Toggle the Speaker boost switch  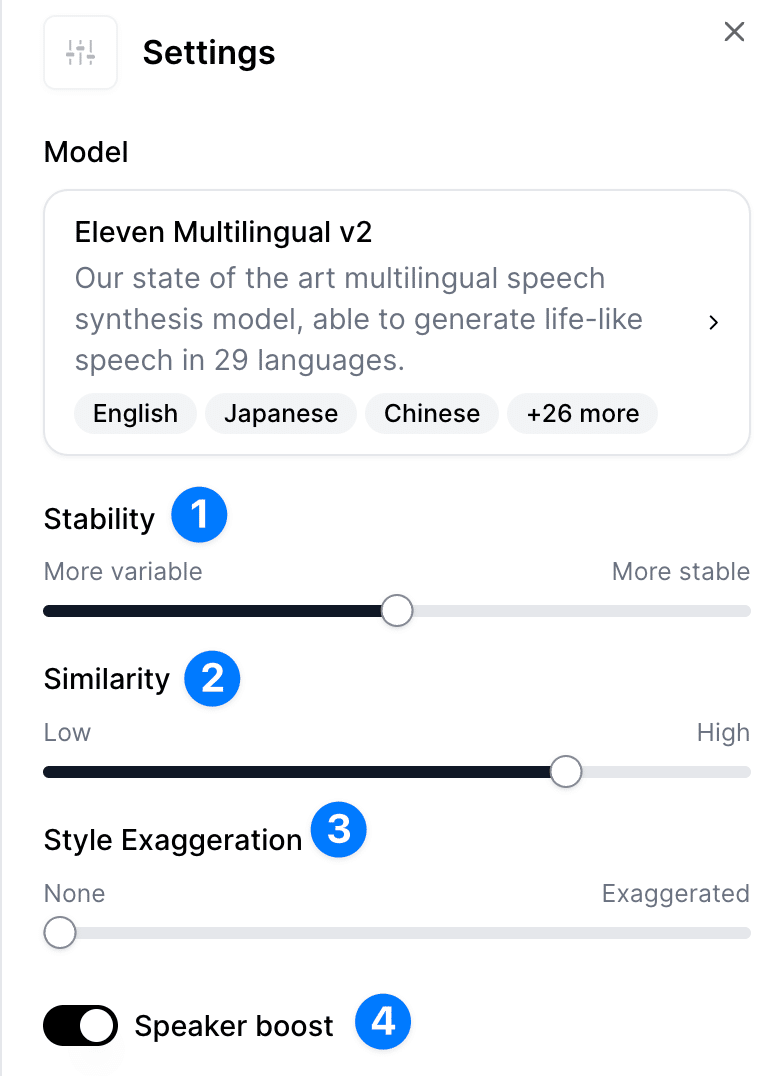80,1026
